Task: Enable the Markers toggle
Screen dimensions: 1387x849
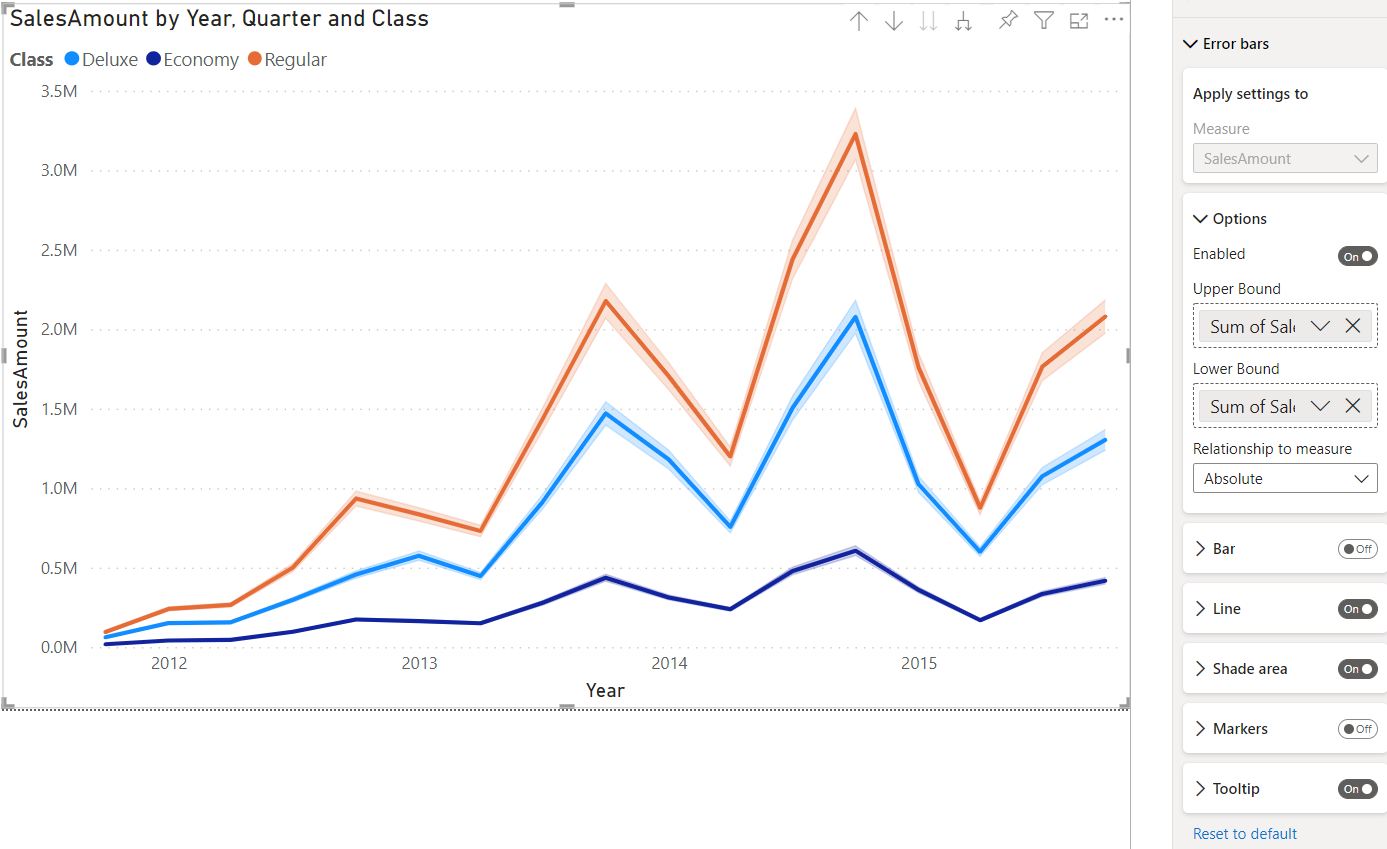Action: [1357, 729]
